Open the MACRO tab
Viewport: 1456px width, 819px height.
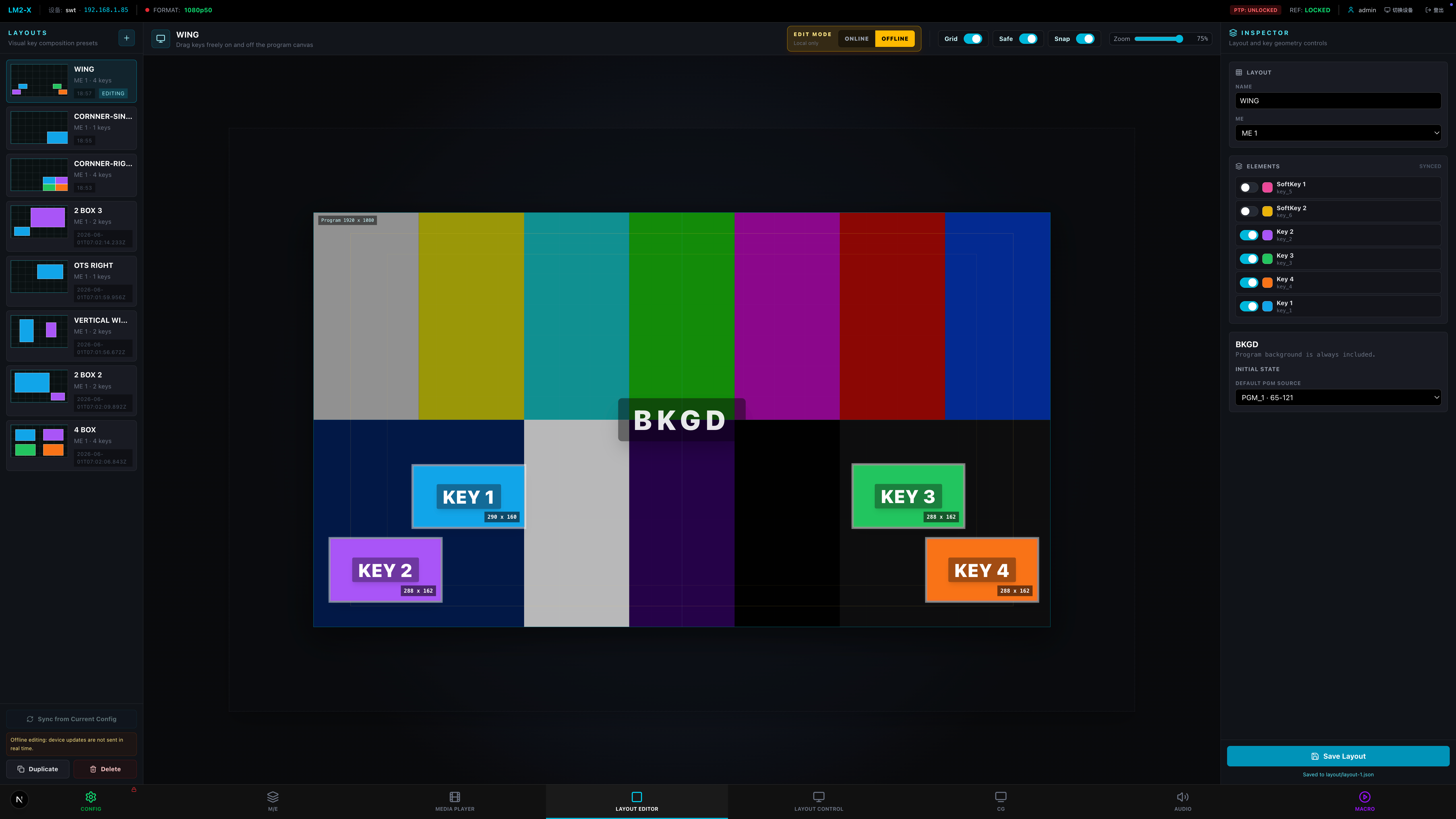(x=1365, y=801)
